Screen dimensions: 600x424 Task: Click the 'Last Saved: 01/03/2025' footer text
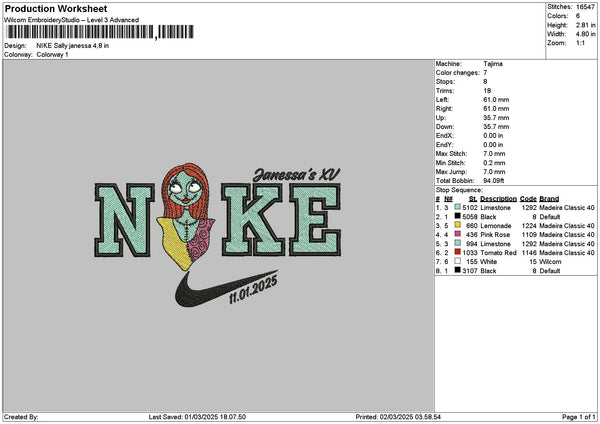point(197,417)
